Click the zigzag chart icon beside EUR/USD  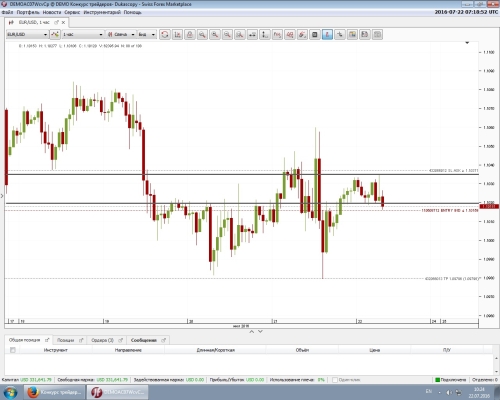(55, 34)
